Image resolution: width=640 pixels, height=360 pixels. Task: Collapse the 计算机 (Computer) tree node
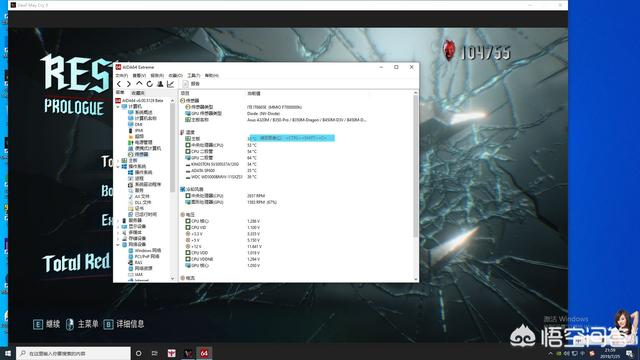(x=119, y=106)
